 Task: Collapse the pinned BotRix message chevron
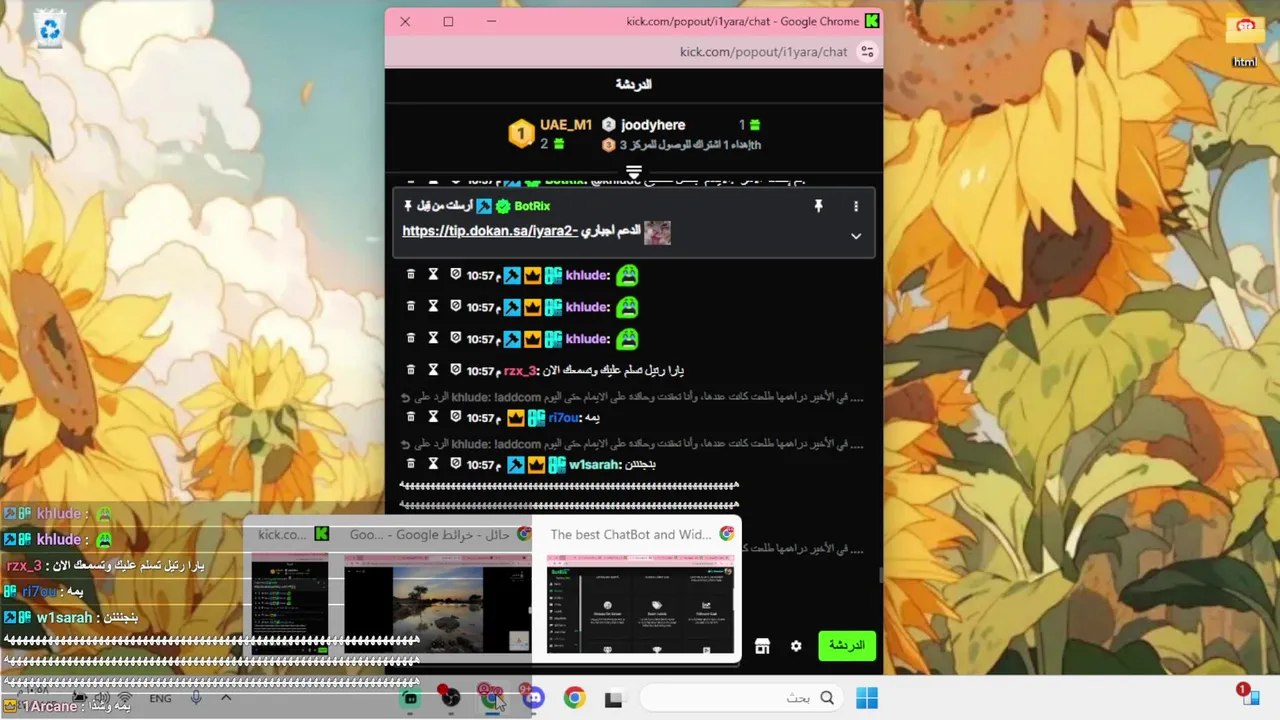[856, 236]
